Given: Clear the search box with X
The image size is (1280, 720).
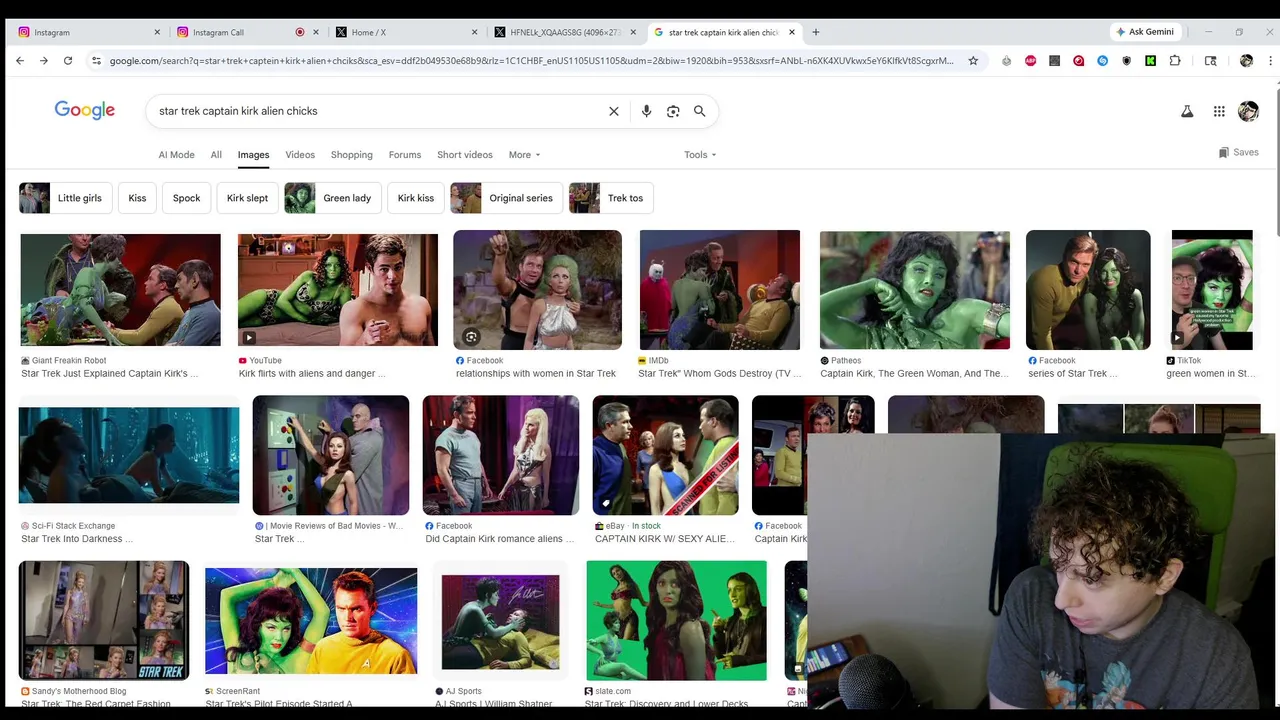Looking at the screenshot, I should click(x=614, y=111).
